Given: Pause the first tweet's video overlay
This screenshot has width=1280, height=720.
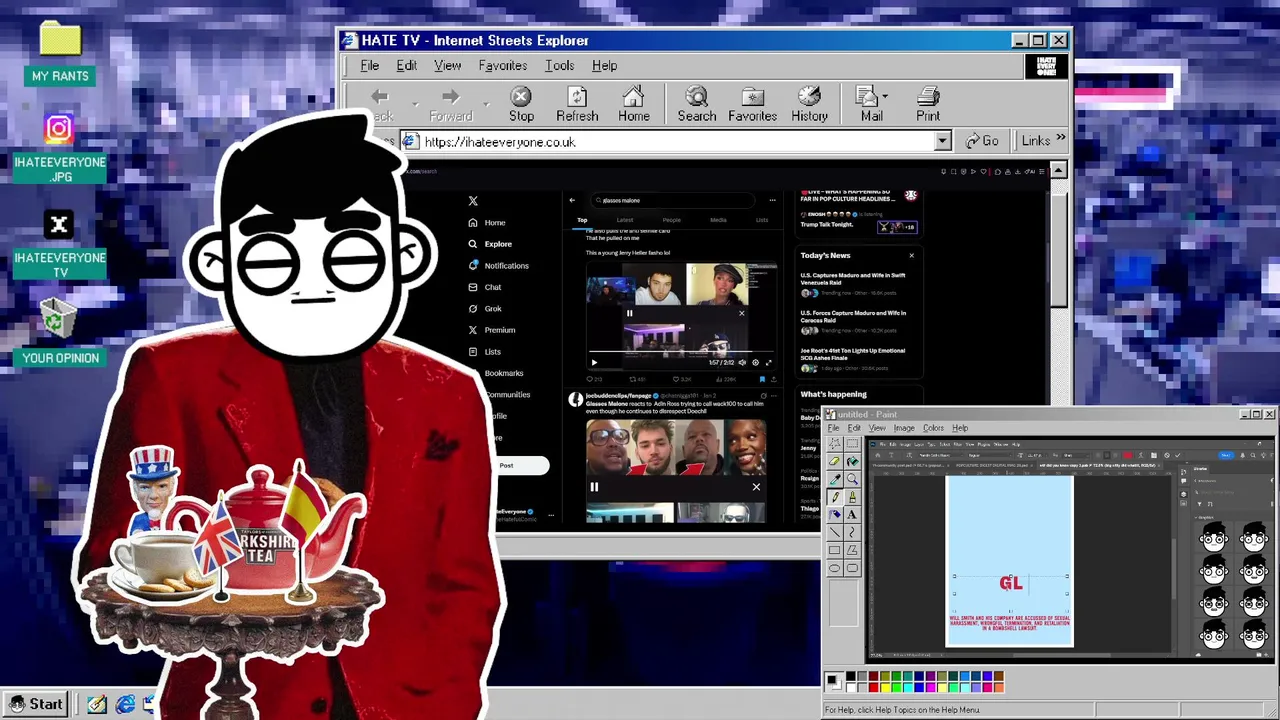Looking at the screenshot, I should (629, 313).
